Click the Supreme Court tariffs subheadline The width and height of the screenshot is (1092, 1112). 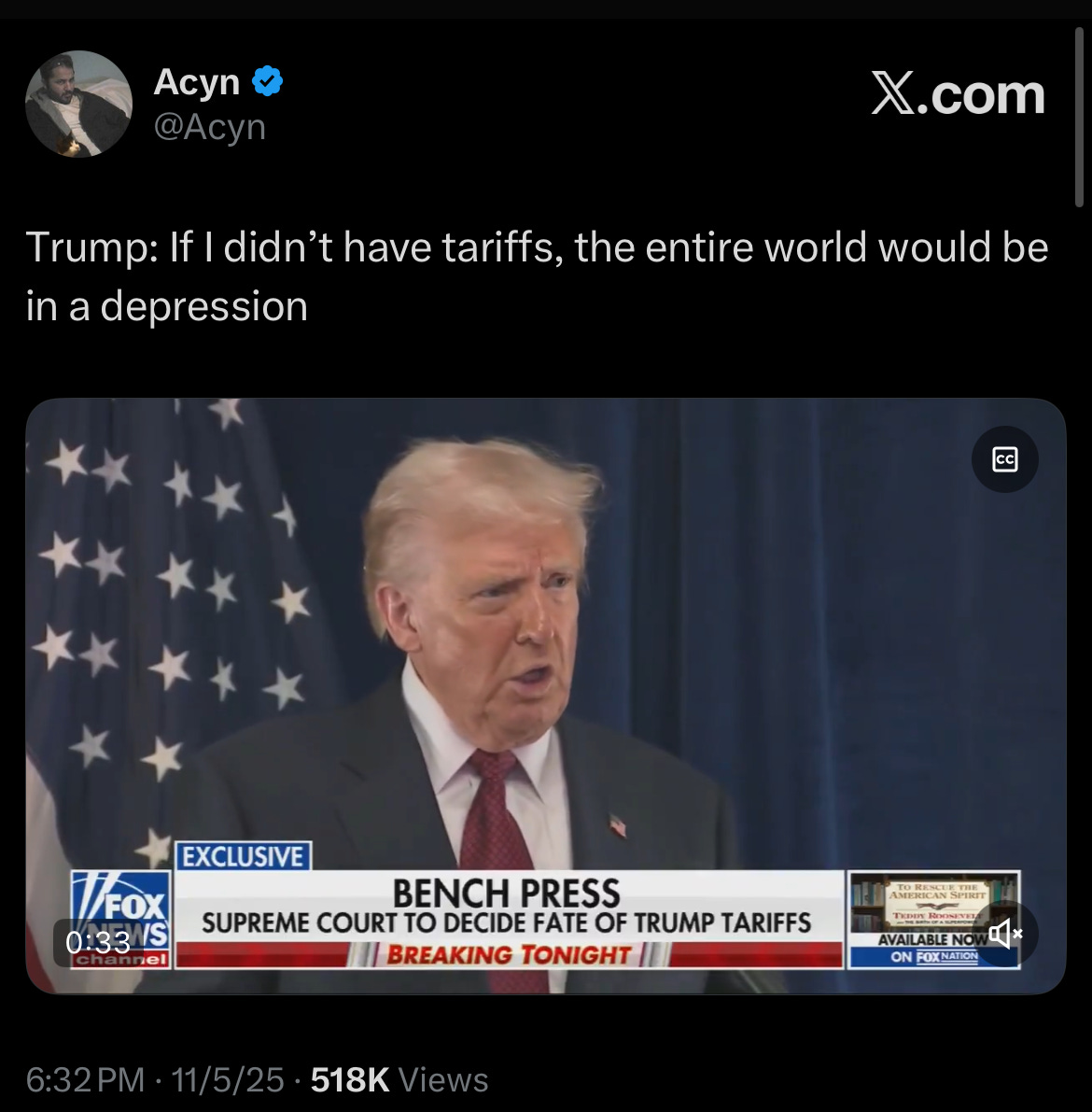506,922
